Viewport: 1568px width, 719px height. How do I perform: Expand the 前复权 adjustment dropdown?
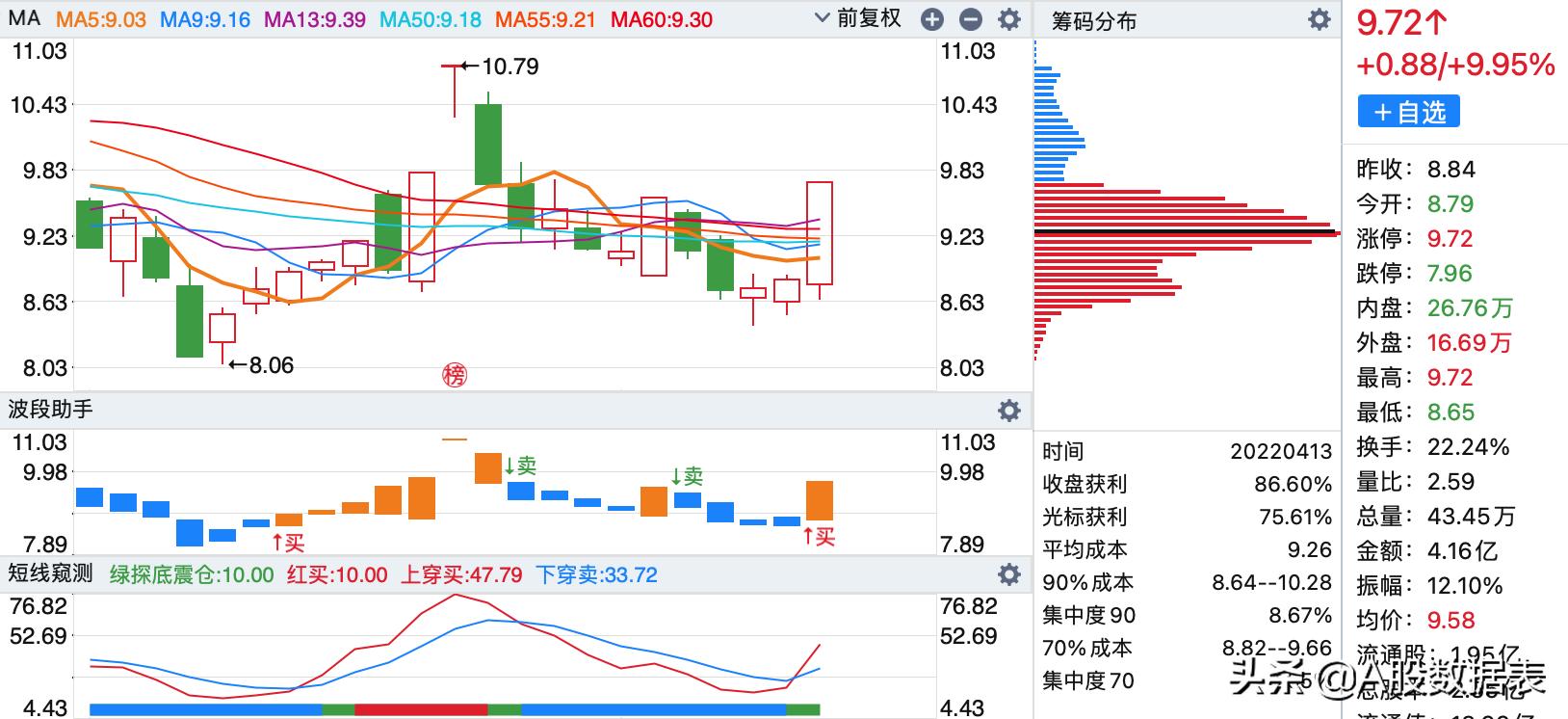(x=857, y=18)
